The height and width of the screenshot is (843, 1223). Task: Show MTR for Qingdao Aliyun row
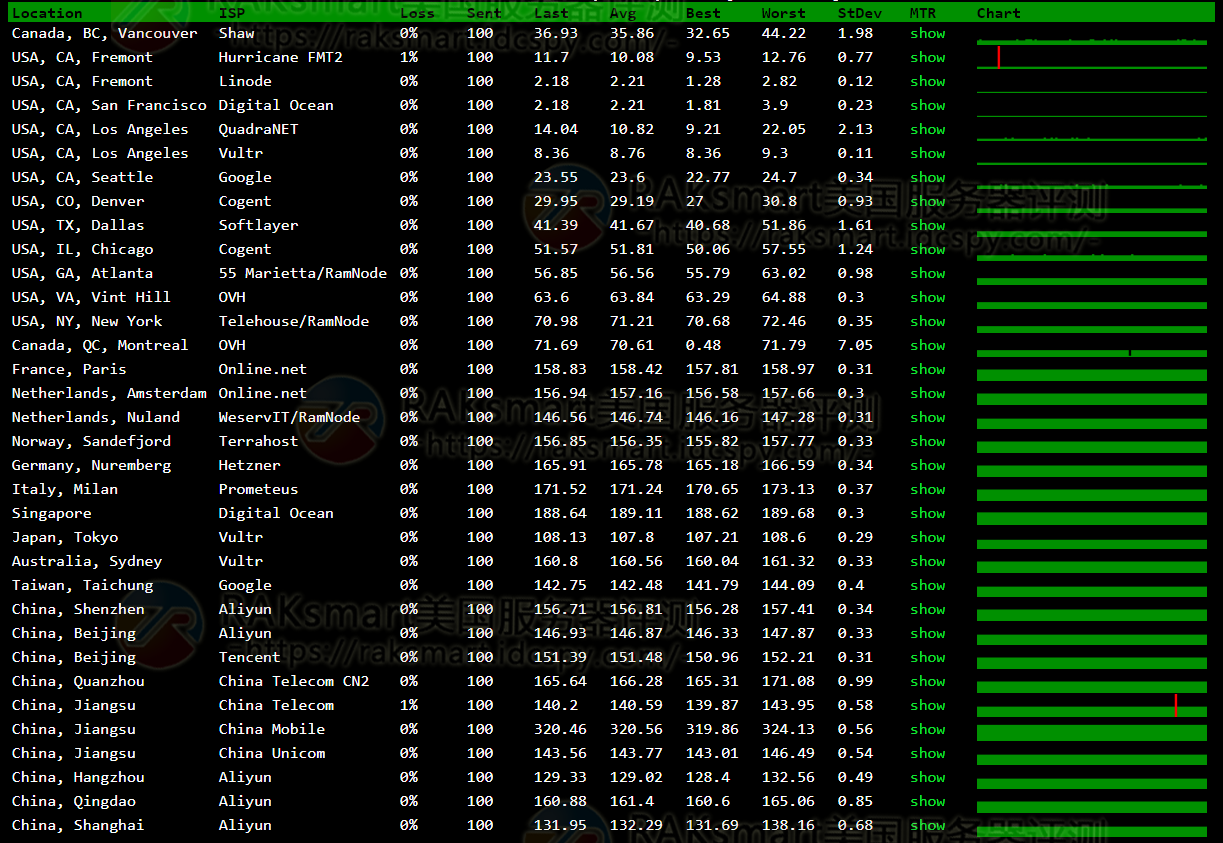(927, 801)
